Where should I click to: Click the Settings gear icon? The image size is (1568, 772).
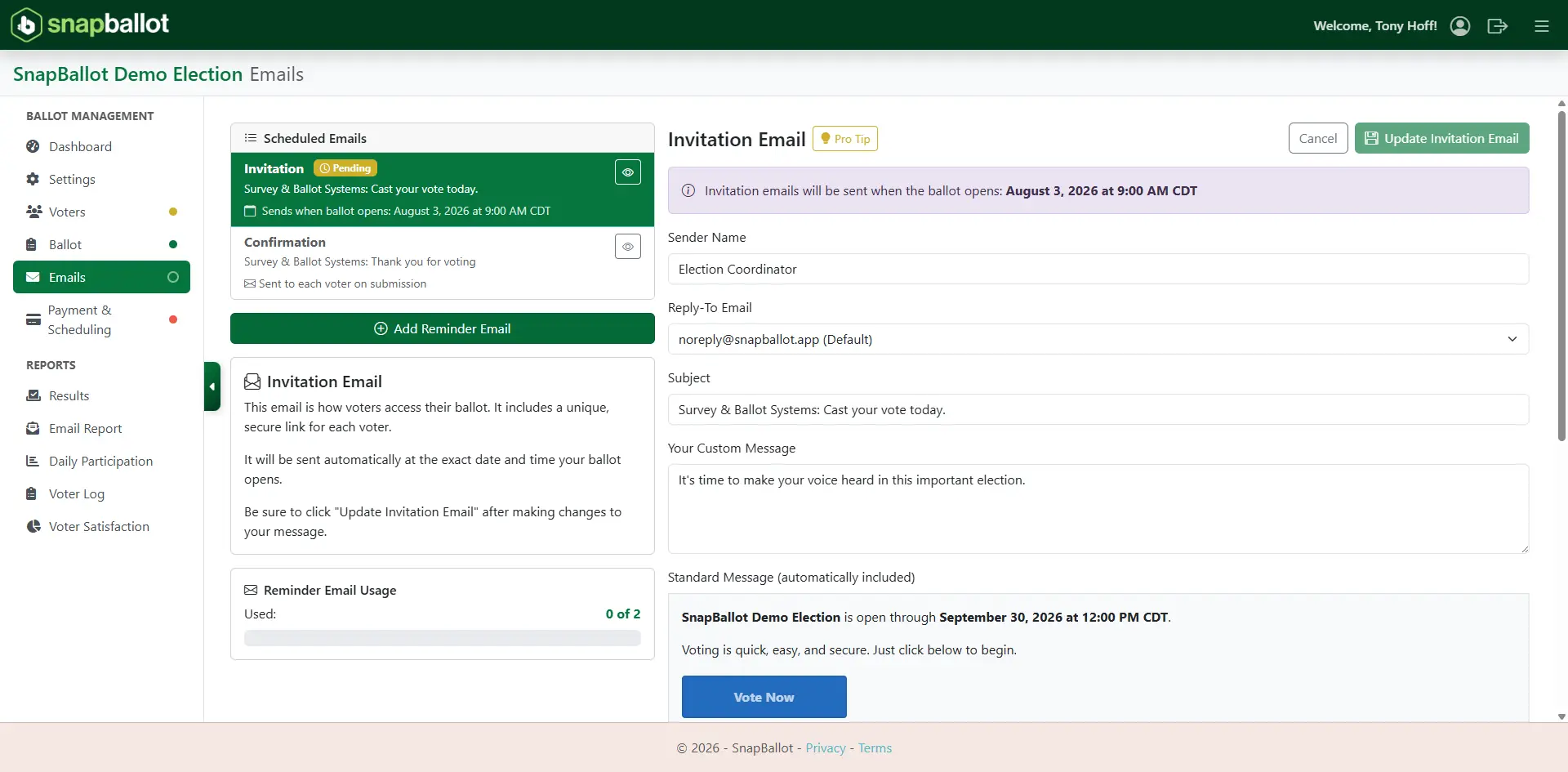[x=33, y=179]
